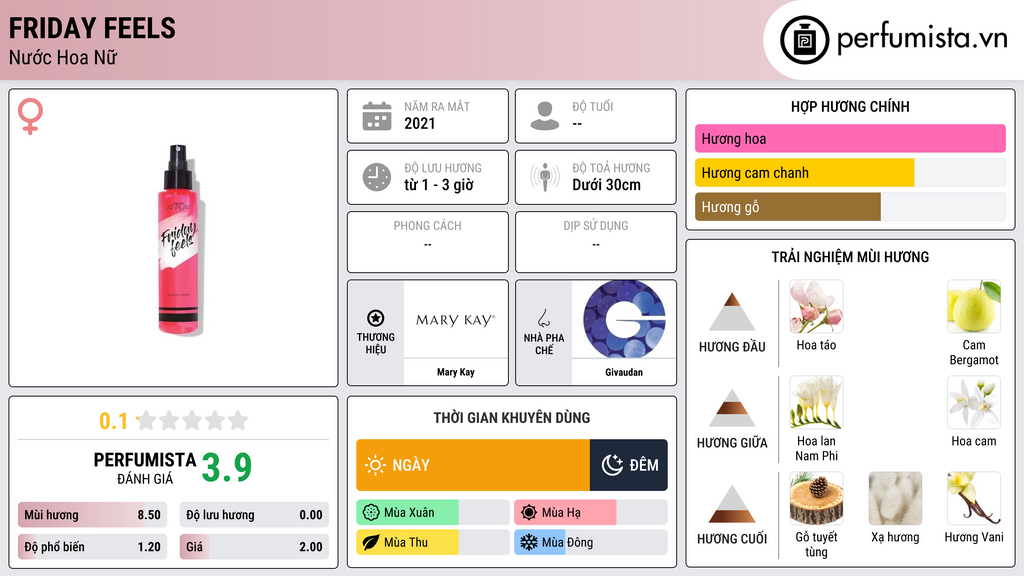Click the Mùa Đông season bar
Viewport: 1024px width, 576px height.
tap(590, 542)
